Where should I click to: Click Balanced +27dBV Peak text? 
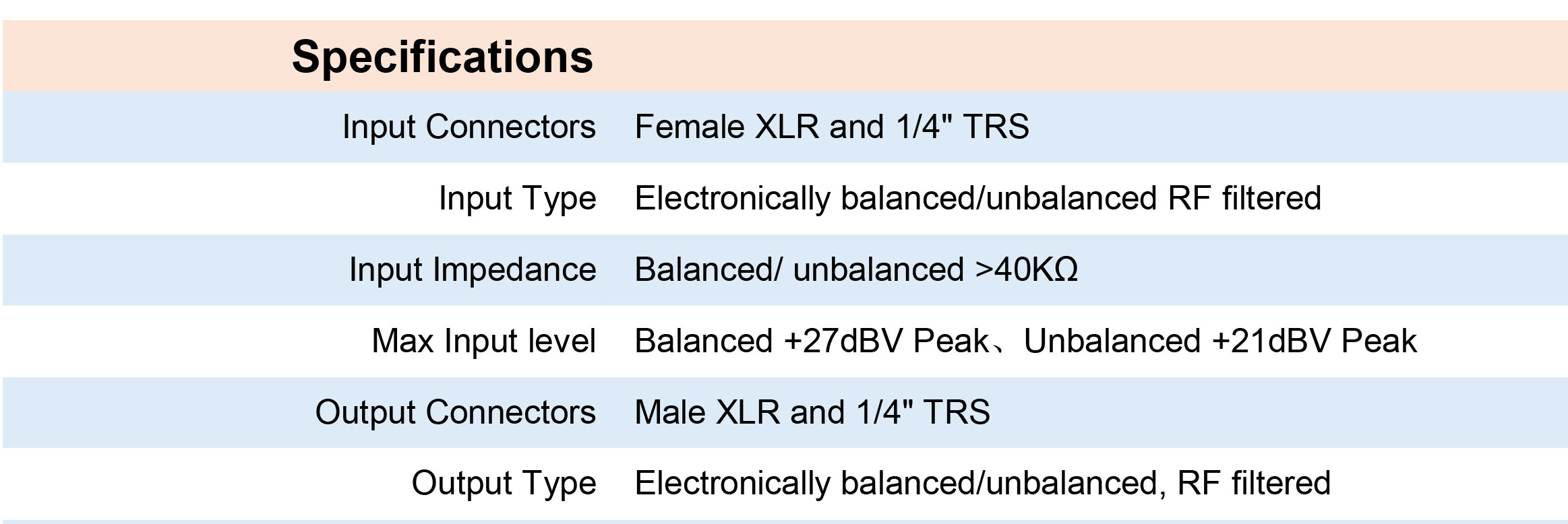tap(812, 341)
